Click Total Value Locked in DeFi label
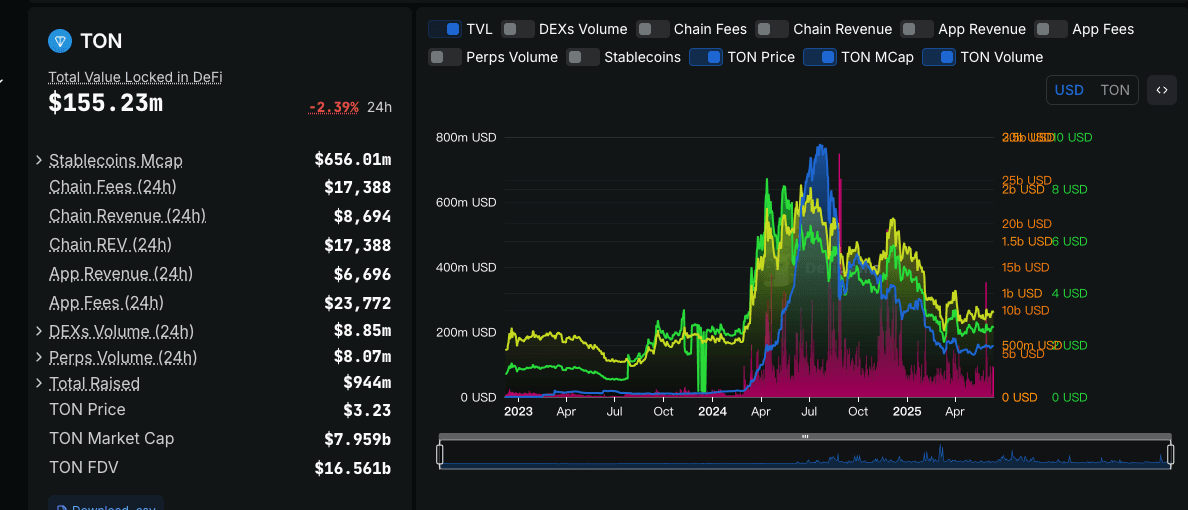1188x510 pixels. click(x=136, y=77)
